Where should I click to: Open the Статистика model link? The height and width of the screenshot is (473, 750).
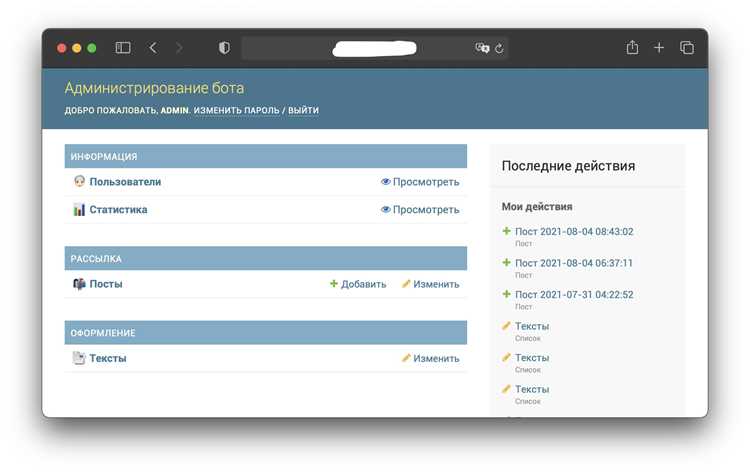(118, 209)
